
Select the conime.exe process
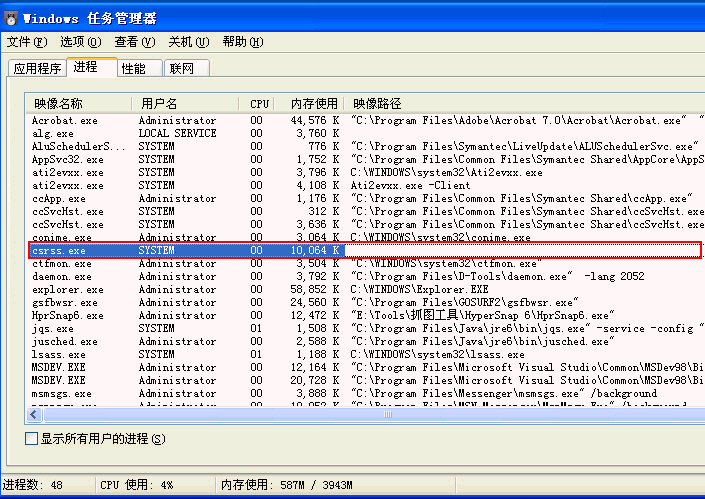(x=366, y=237)
